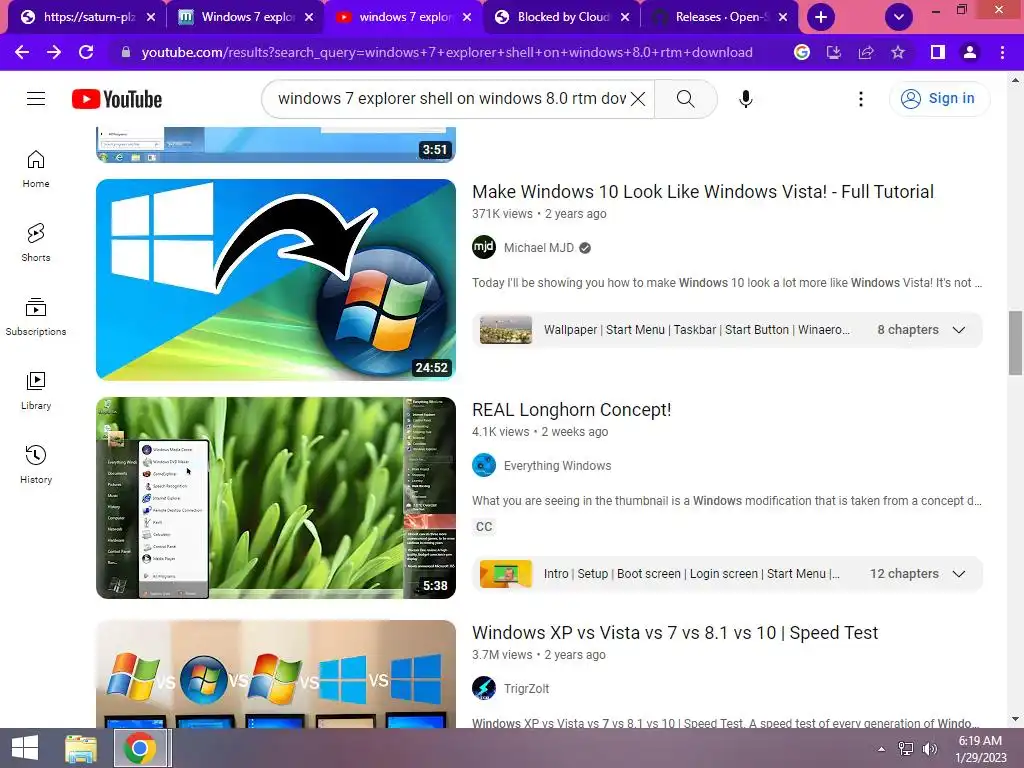Open REAL Longhorn Concept! video title

tap(571, 409)
